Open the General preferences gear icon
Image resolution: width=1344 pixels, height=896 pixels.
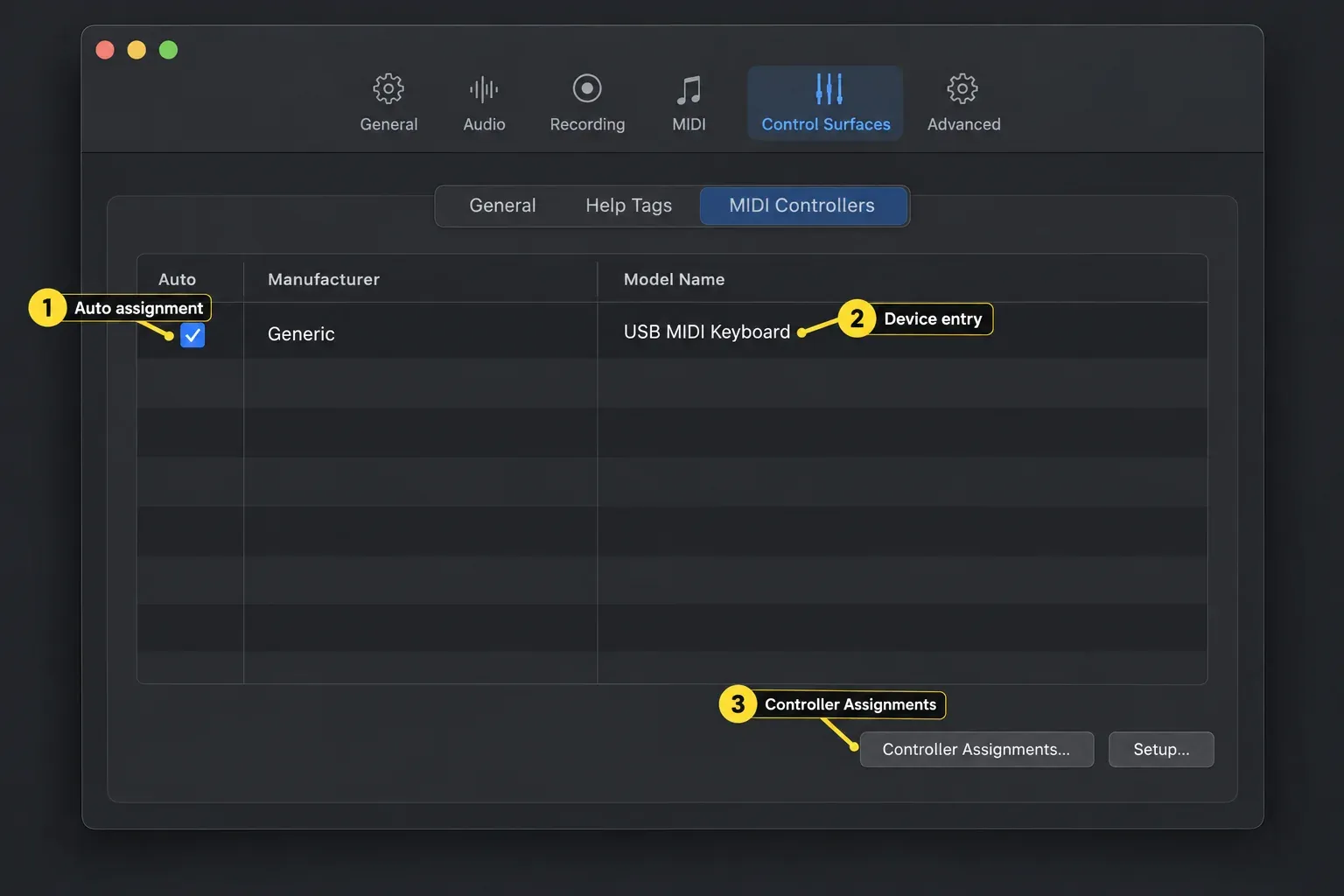388,88
